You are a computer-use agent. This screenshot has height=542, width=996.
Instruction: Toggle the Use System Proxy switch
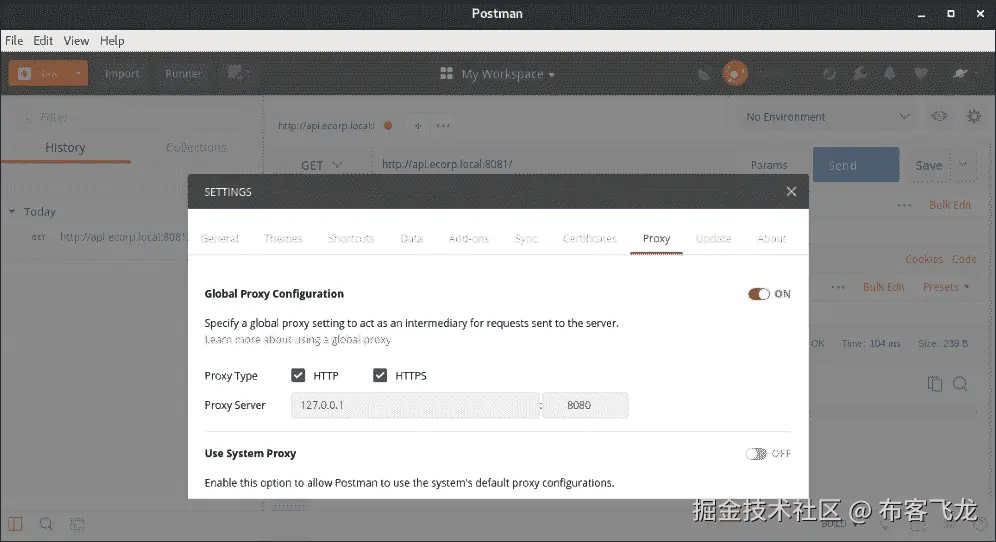(757, 453)
